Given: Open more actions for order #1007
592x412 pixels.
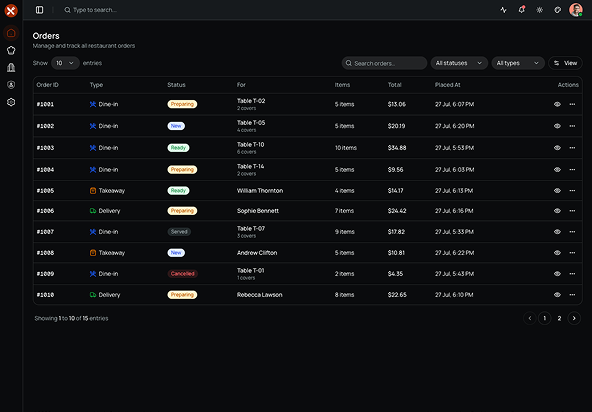Looking at the screenshot, I should point(572,232).
